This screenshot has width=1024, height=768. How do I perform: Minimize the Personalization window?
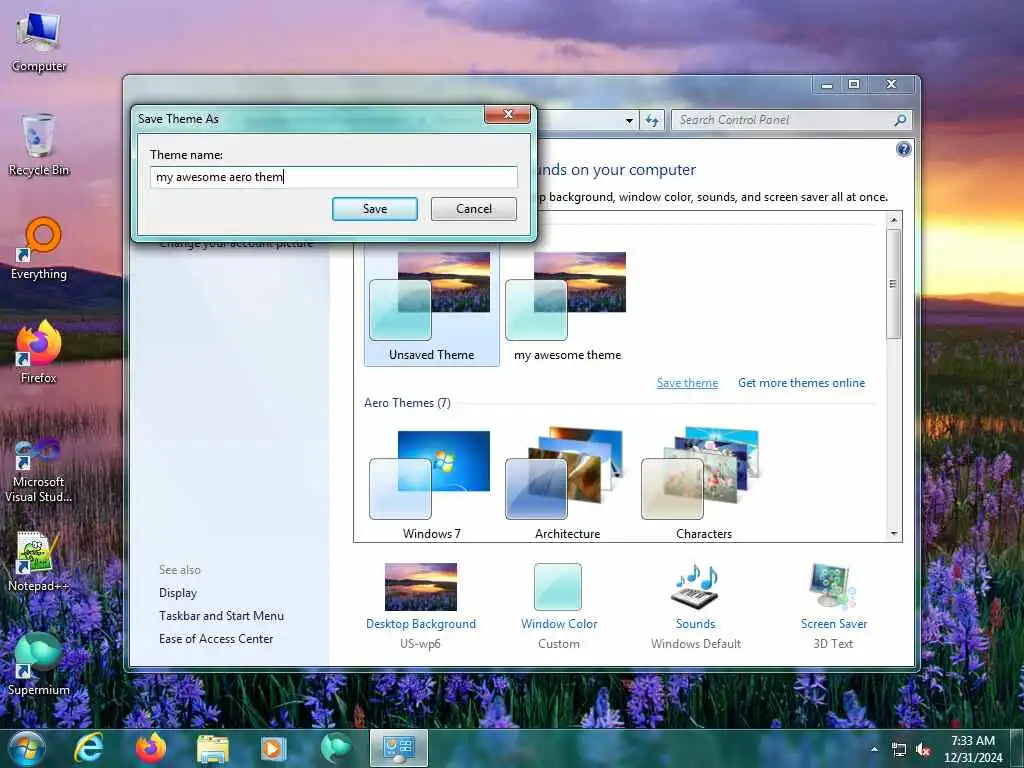827,84
